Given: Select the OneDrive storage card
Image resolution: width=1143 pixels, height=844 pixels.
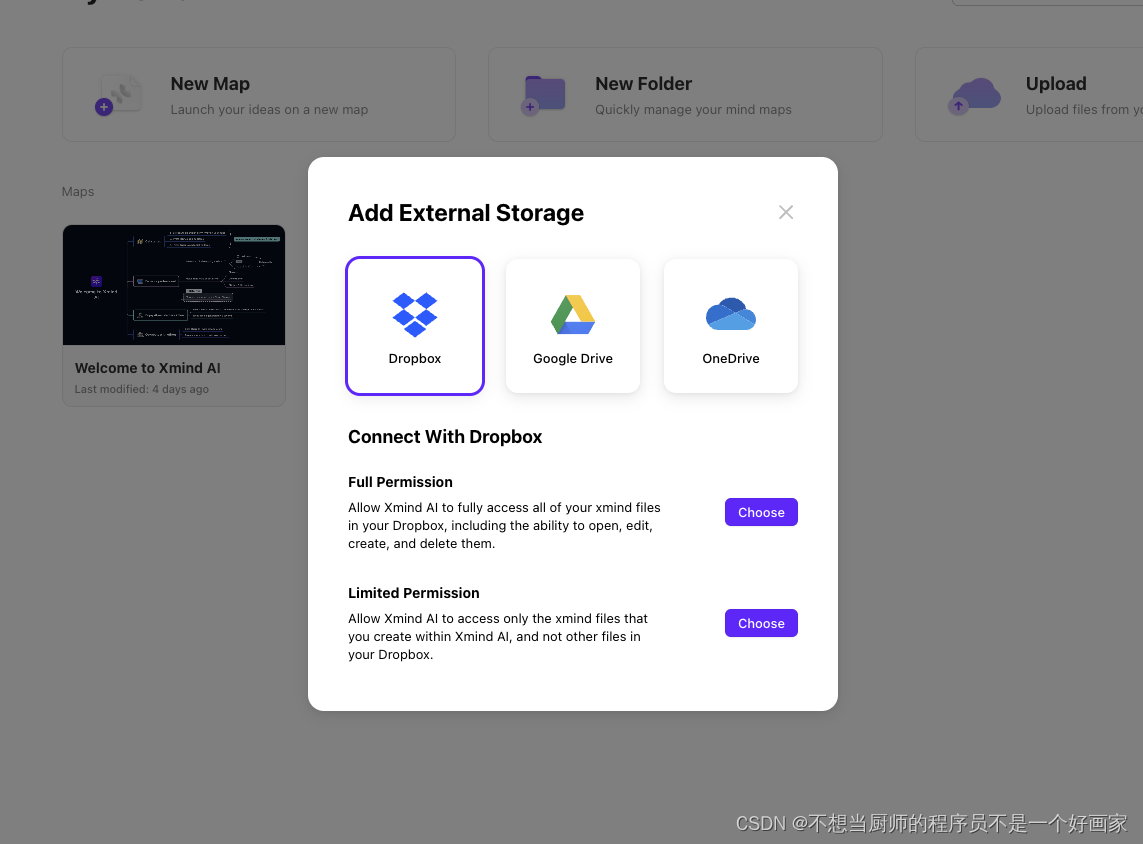Looking at the screenshot, I should [730, 326].
